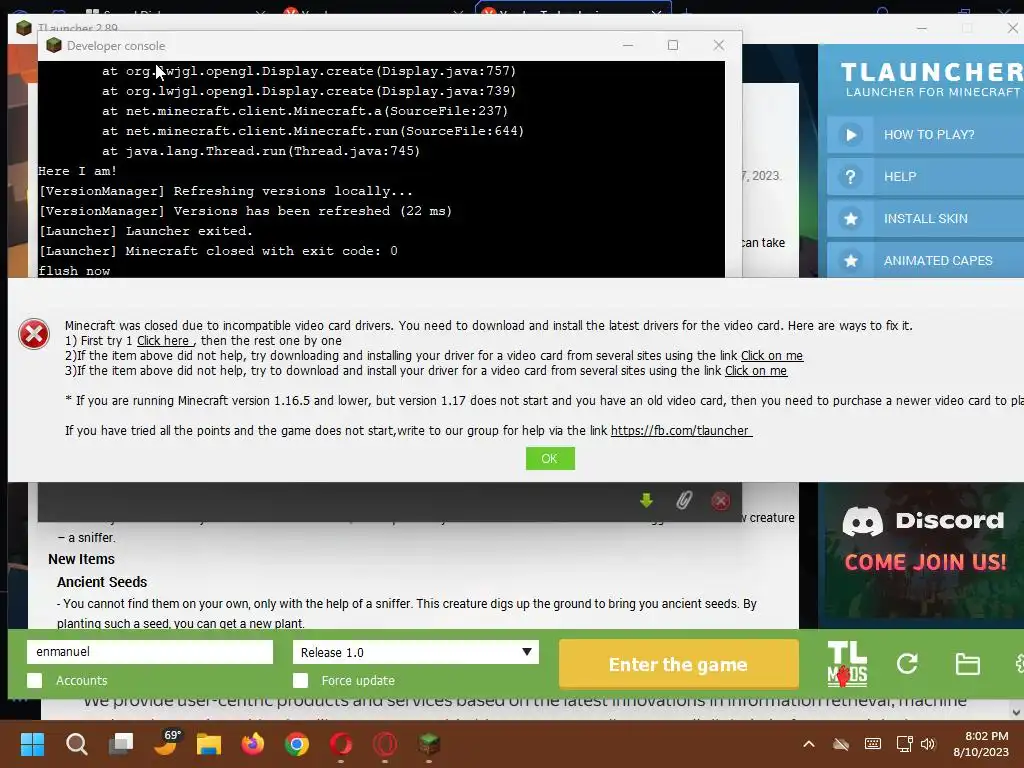Open 'Click on me' link in step 2
Screen dimensions: 1024x768
pyautogui.click(x=771, y=356)
